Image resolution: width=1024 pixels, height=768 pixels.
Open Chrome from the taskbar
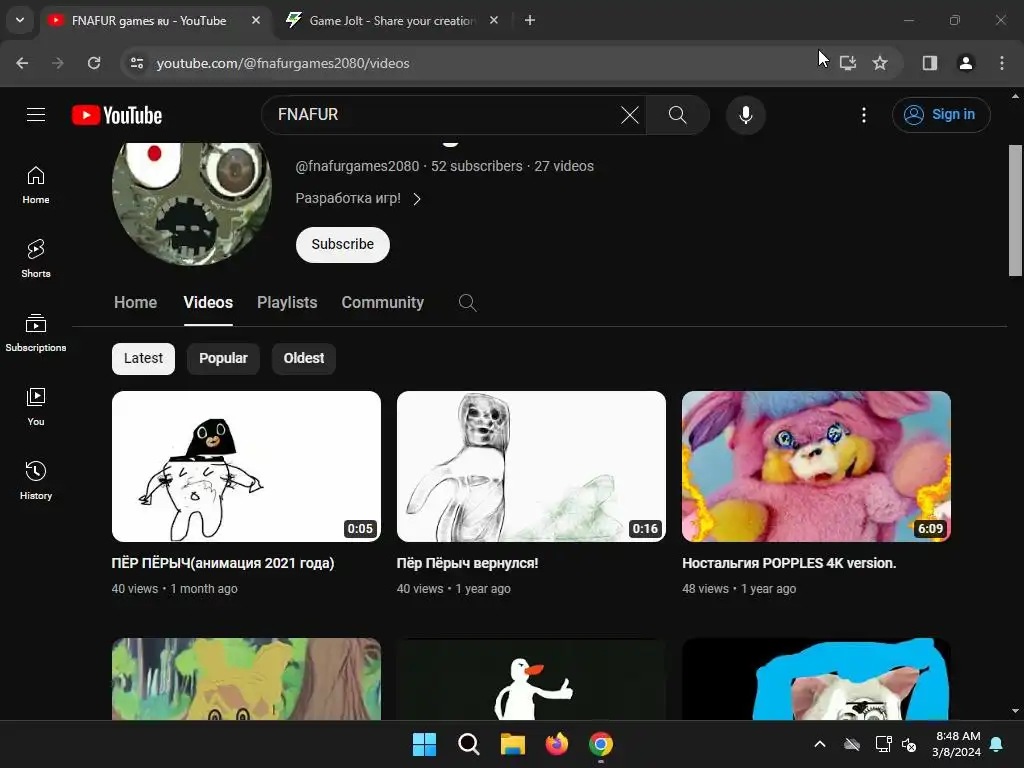tap(601, 744)
